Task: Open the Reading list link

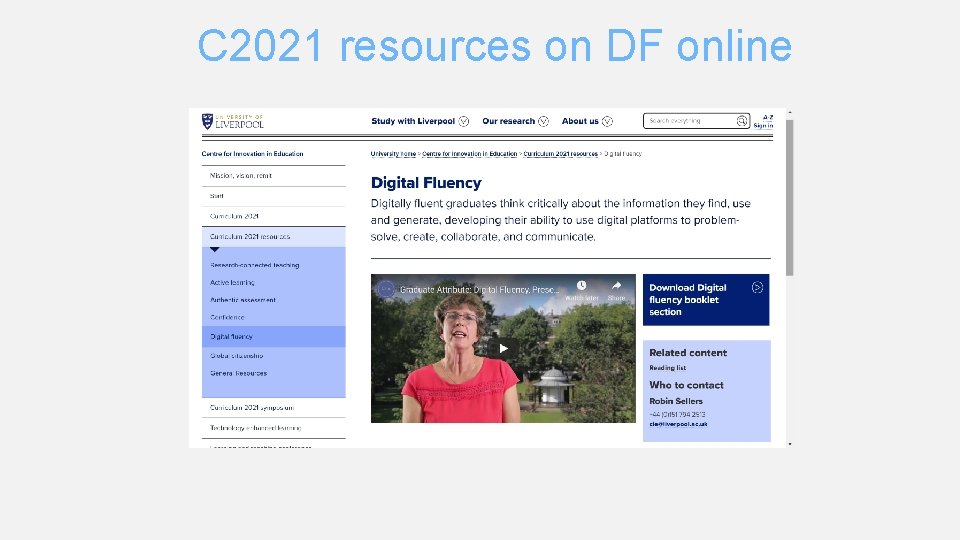Action: pyautogui.click(x=667, y=368)
